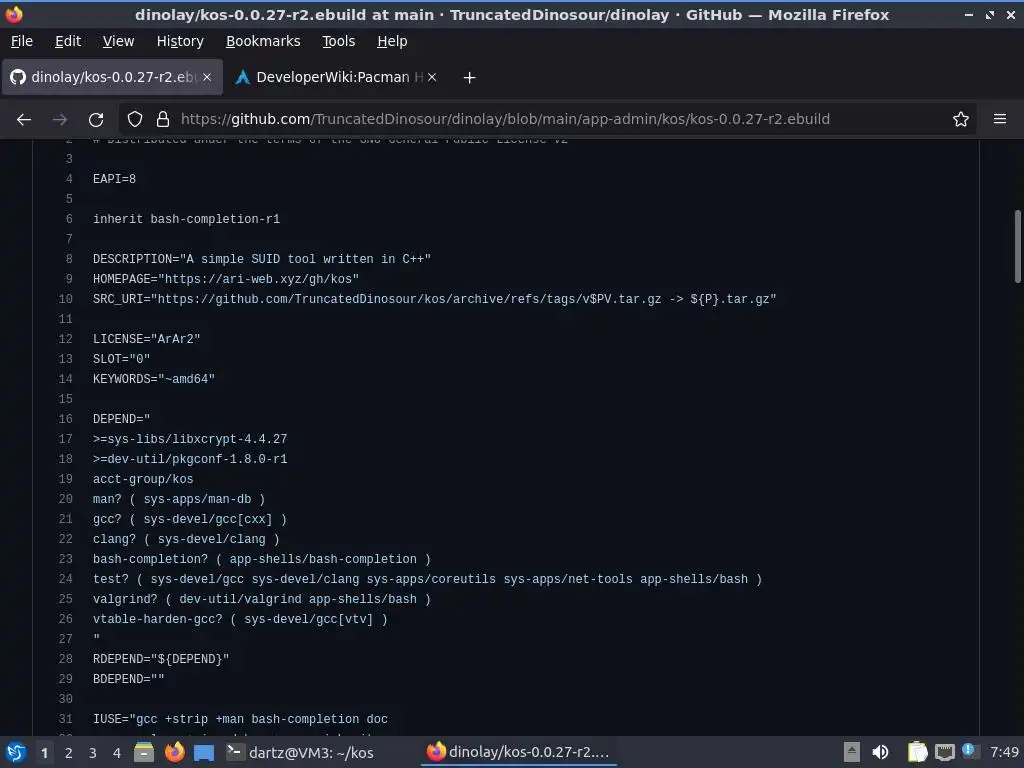
Task: Open the desktop start menu launcher
Action: click(x=16, y=752)
